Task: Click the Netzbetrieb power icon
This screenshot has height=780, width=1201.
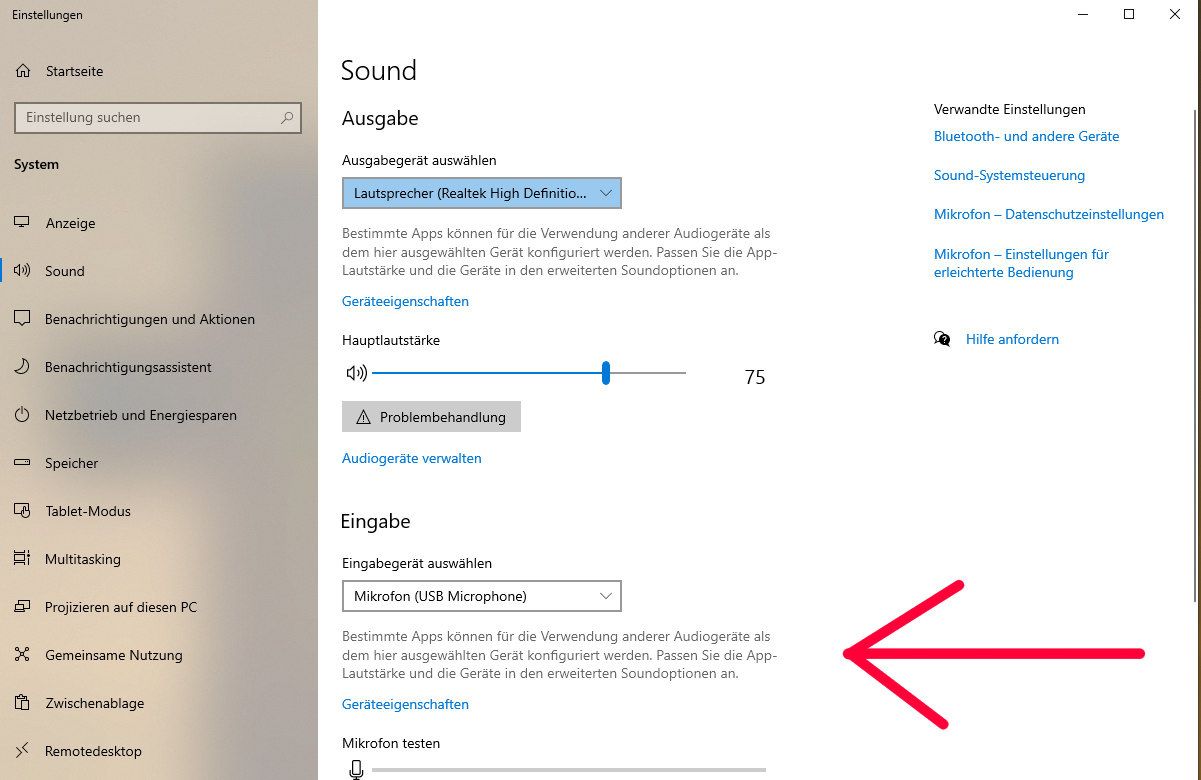Action: coord(23,415)
